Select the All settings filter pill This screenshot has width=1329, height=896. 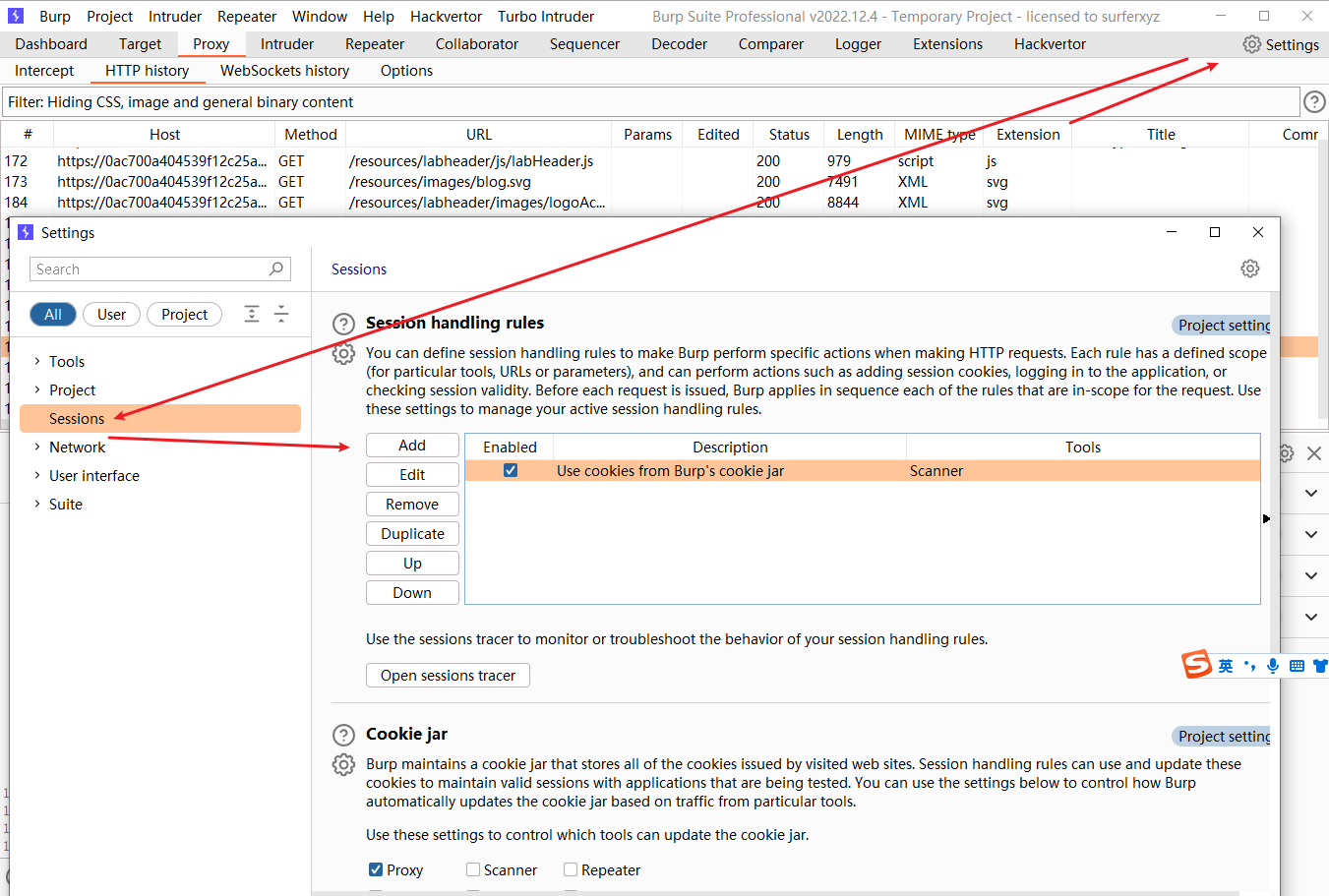point(53,314)
